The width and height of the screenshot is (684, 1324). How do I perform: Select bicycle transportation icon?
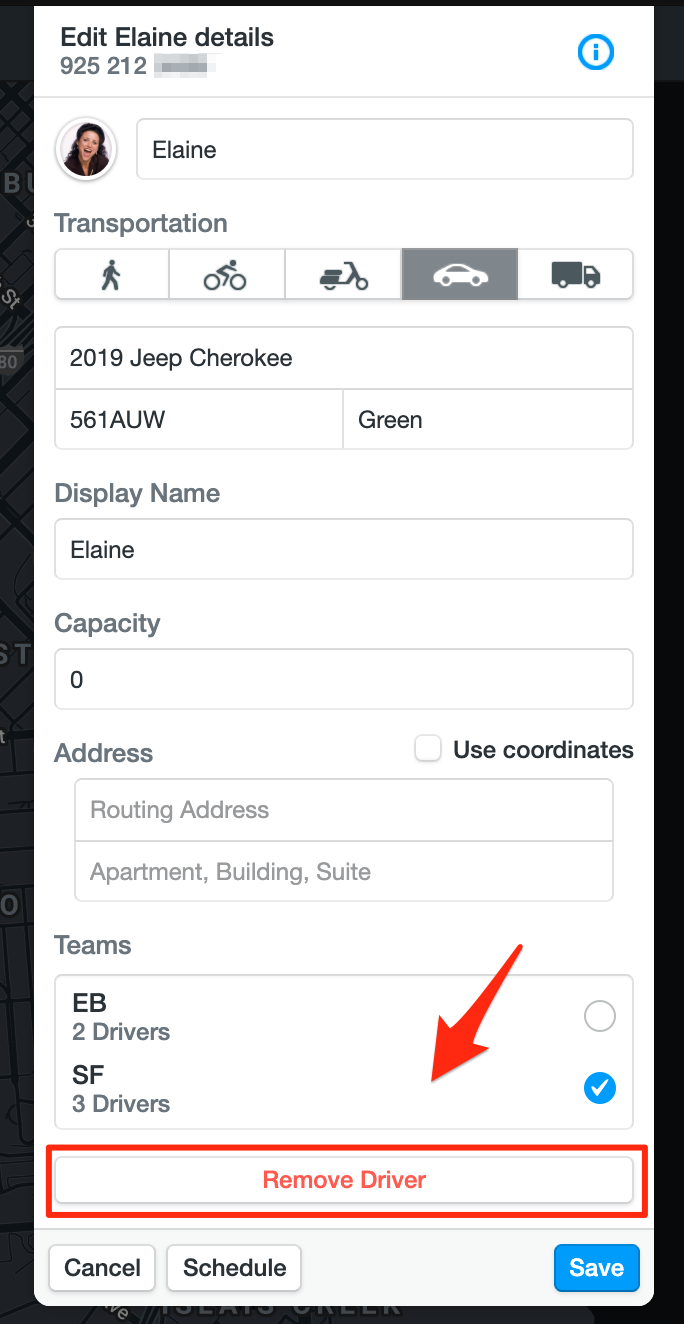(227, 274)
